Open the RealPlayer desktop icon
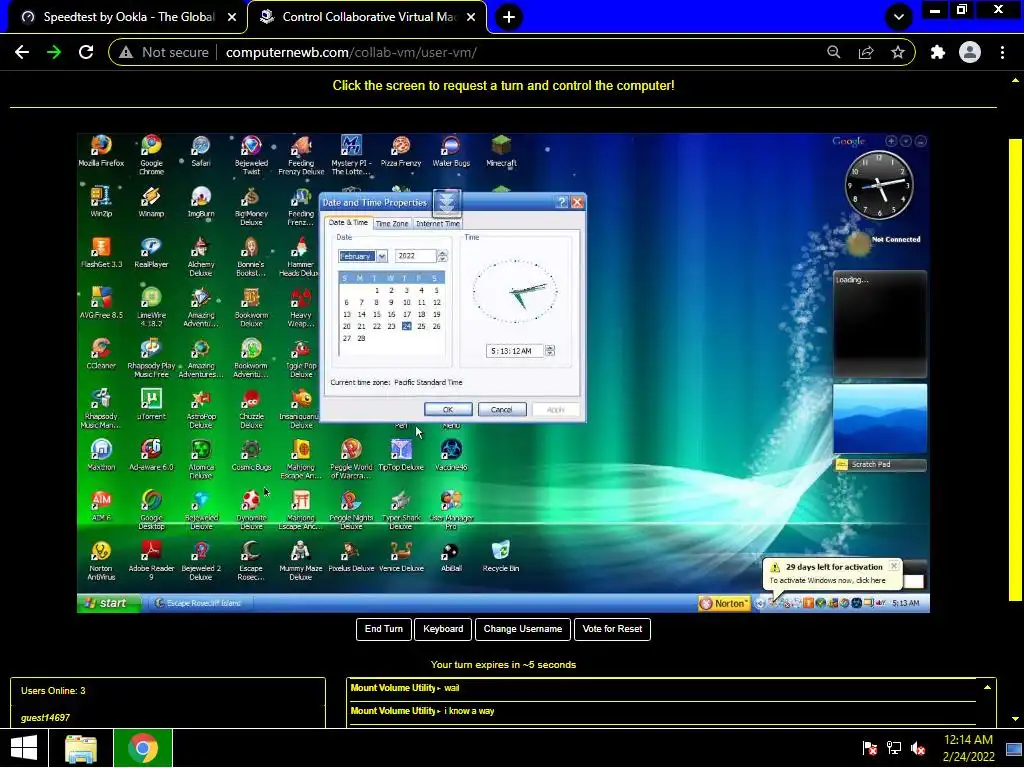 click(x=152, y=252)
